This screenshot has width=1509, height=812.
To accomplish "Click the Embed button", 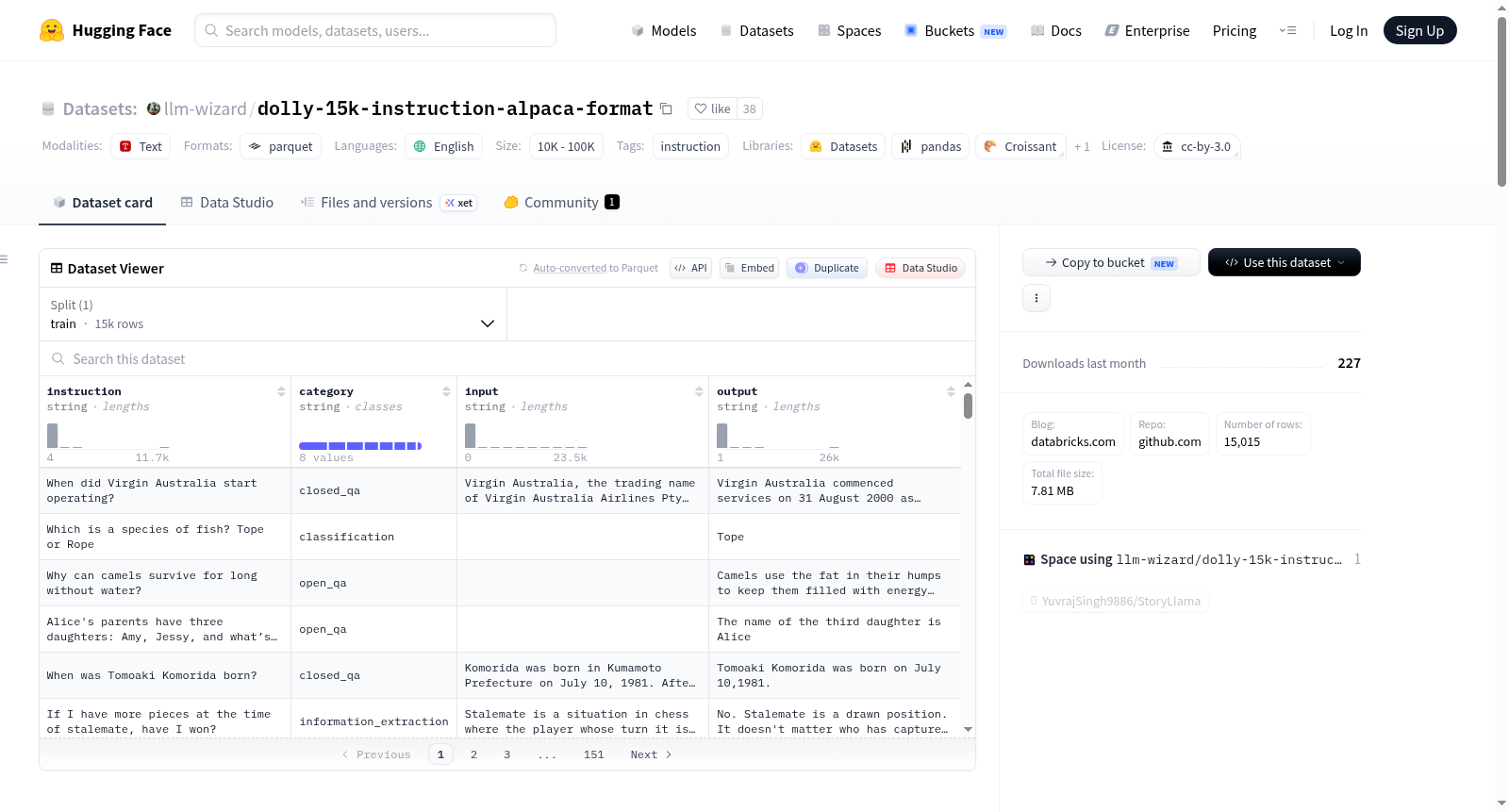I will point(749,268).
